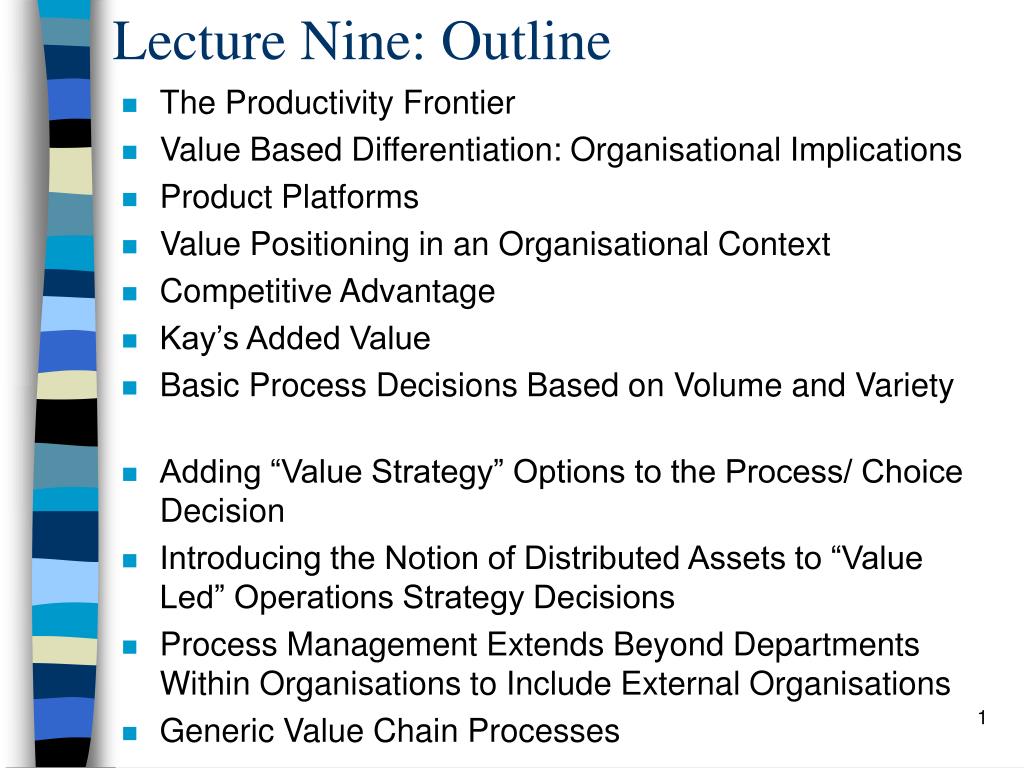Select 'Introducing the Notion of Distributed Assets' text
The width and height of the screenshot is (1024, 768).
click(541, 577)
